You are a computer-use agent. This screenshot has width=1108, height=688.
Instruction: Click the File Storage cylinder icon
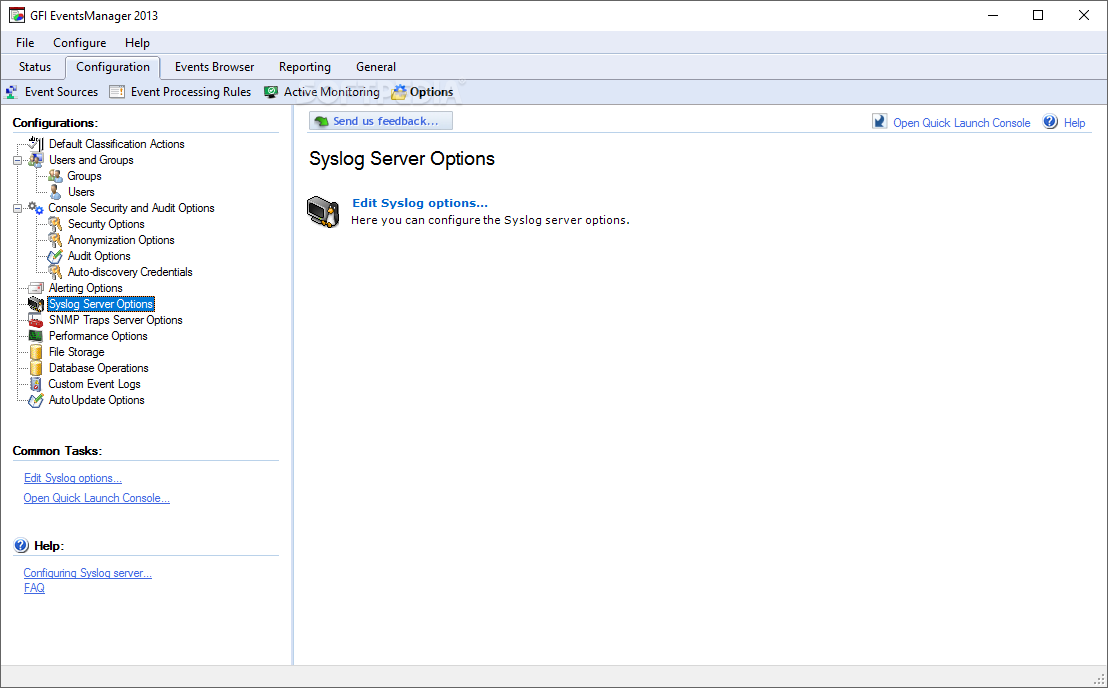point(35,352)
